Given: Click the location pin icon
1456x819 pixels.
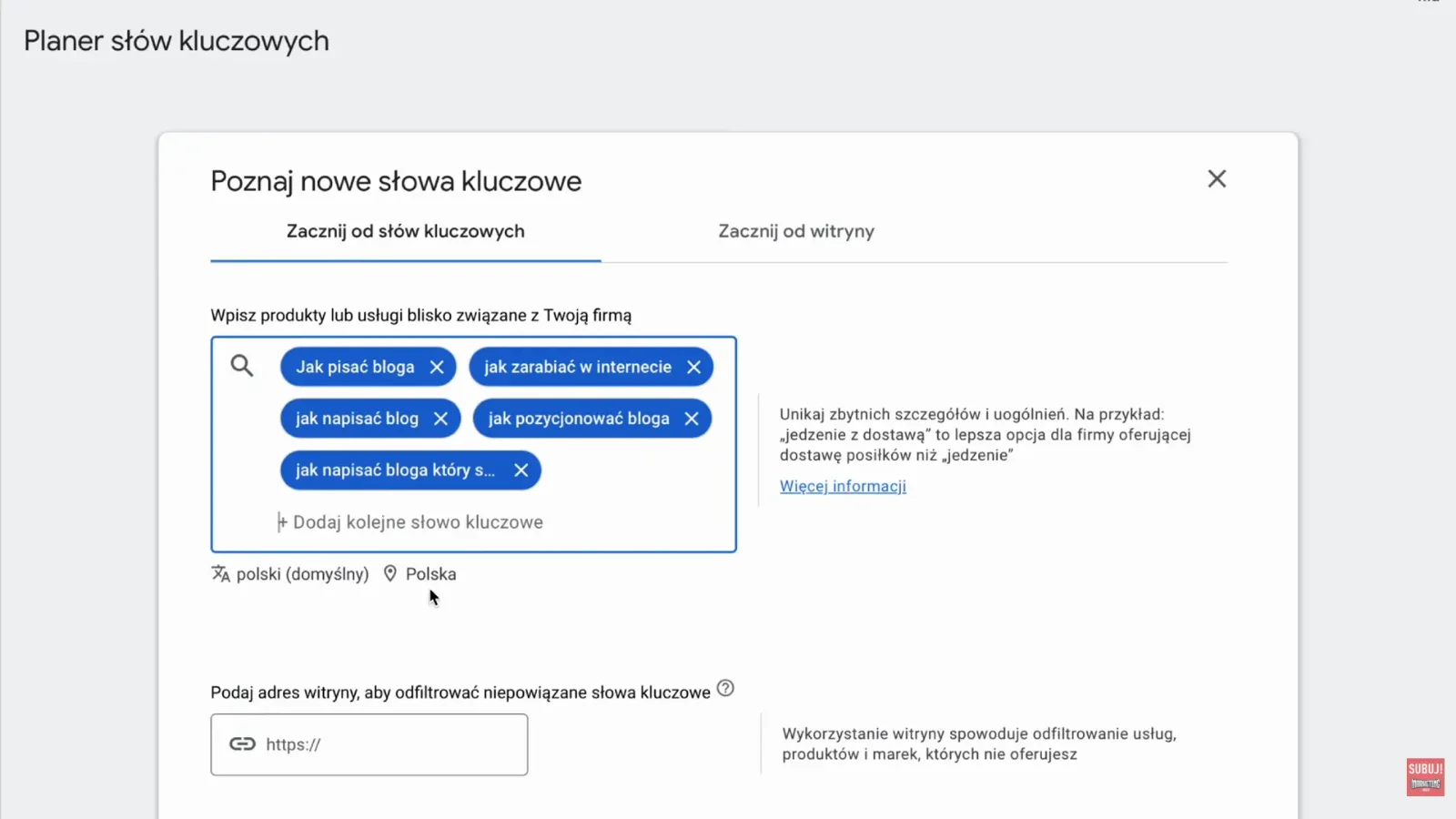Looking at the screenshot, I should 390,574.
